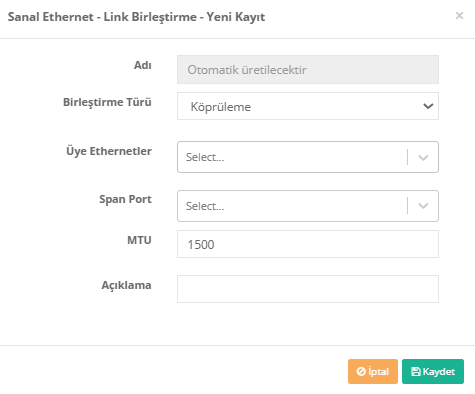Click the Adı field label

(143, 65)
